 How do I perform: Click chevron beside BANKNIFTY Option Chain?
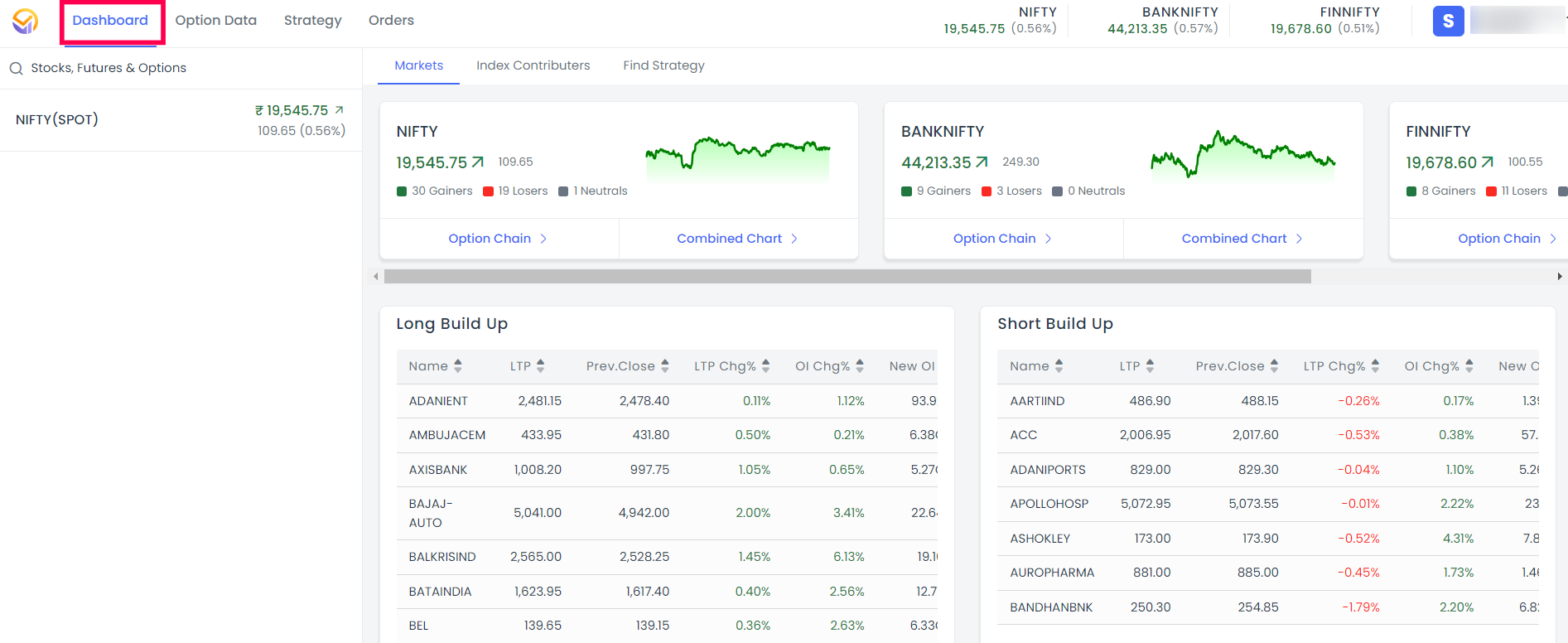(x=1049, y=239)
